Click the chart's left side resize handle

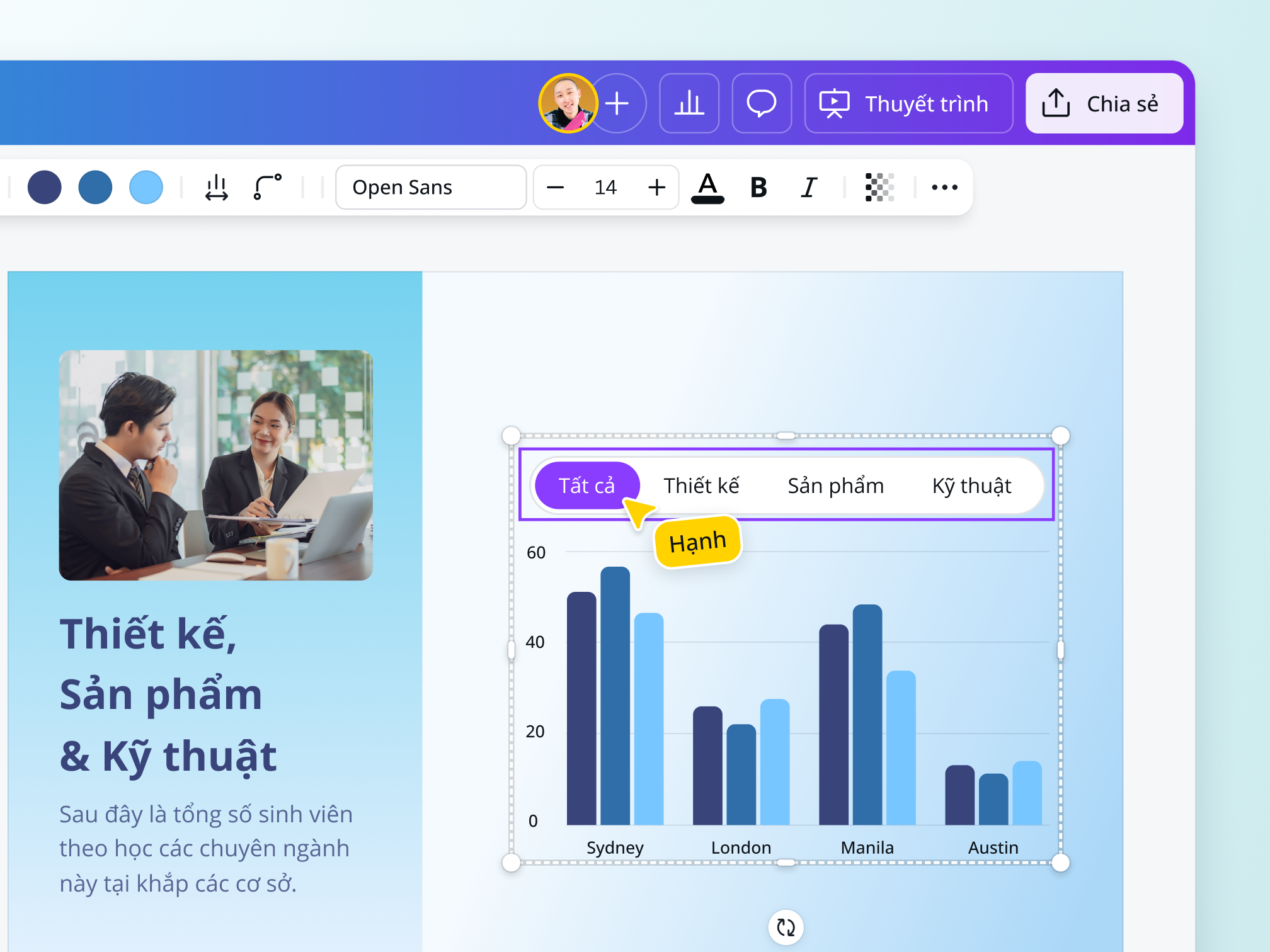coord(511,649)
